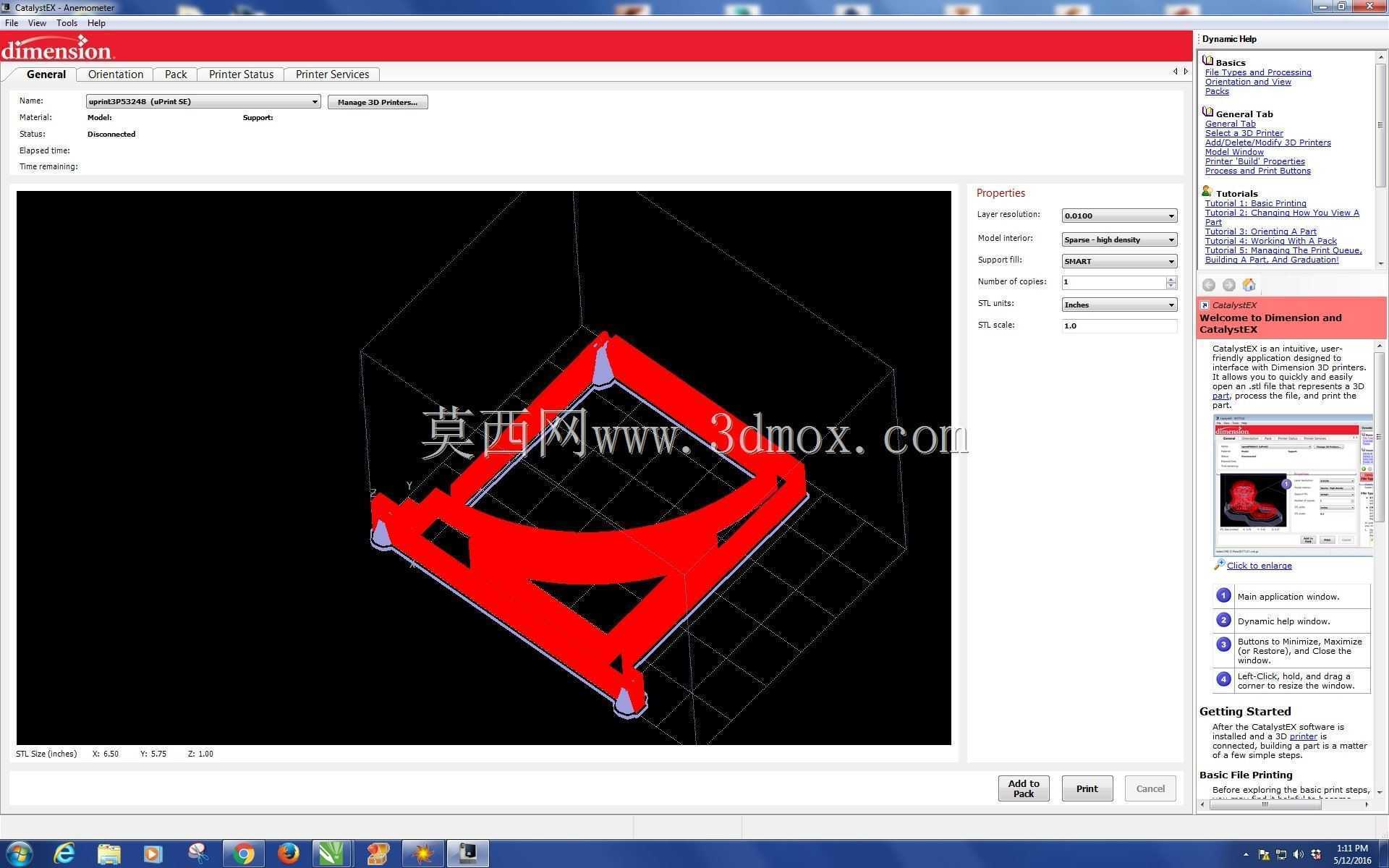Select the General tab
The height and width of the screenshot is (868, 1389).
pos(46,75)
